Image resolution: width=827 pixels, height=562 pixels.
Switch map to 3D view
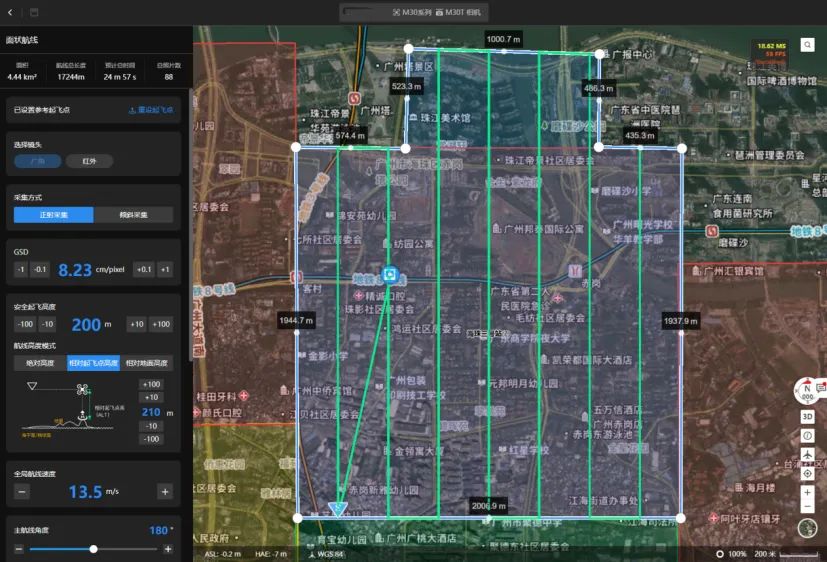(807, 416)
